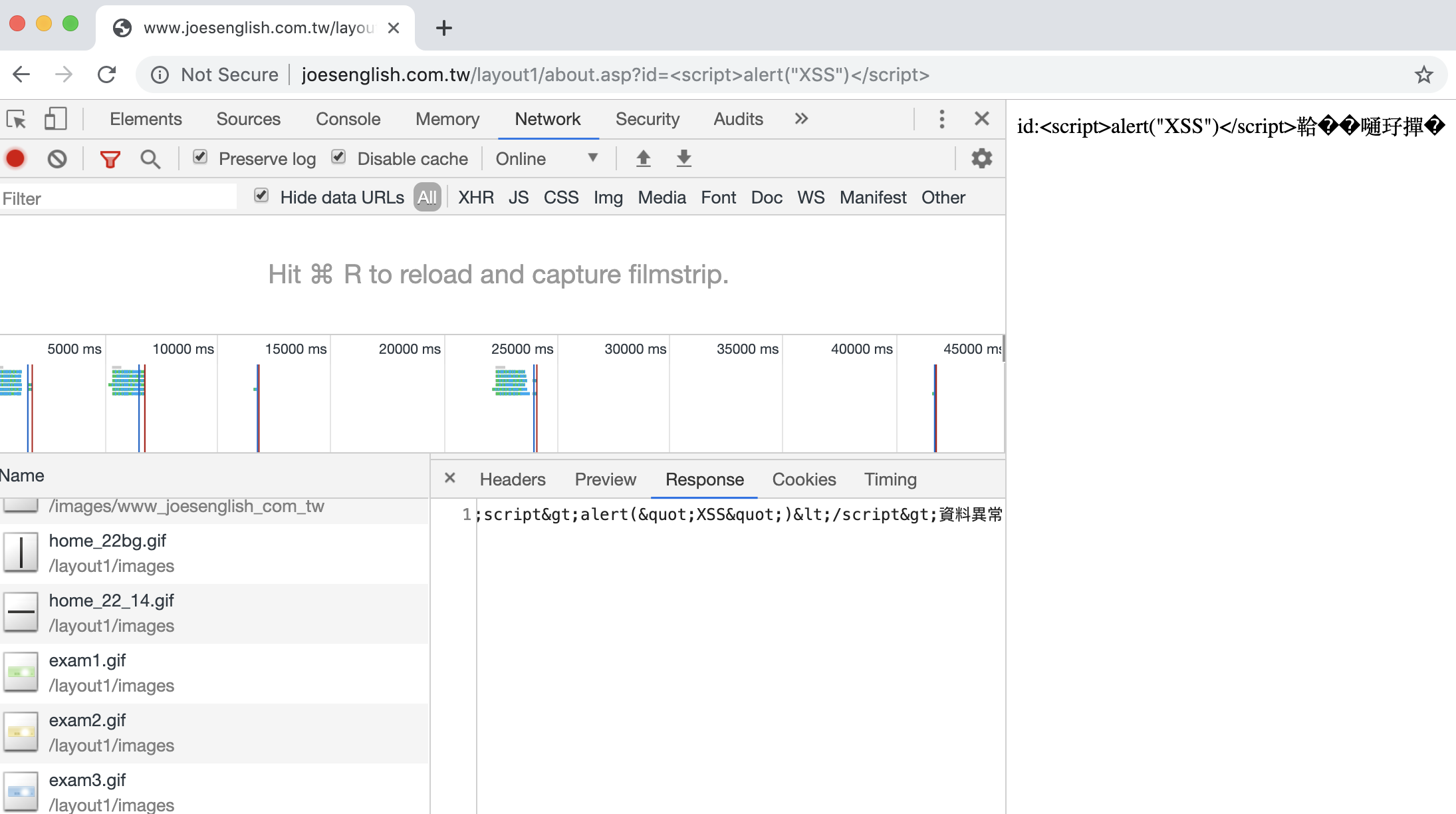Filter requests by CSS

click(x=561, y=198)
